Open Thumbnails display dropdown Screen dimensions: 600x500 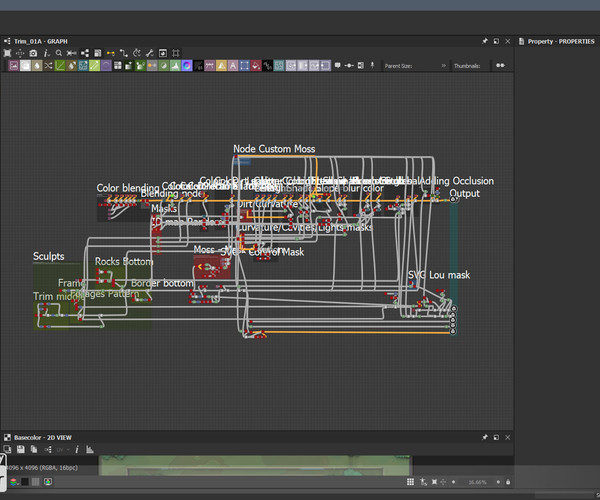point(467,66)
